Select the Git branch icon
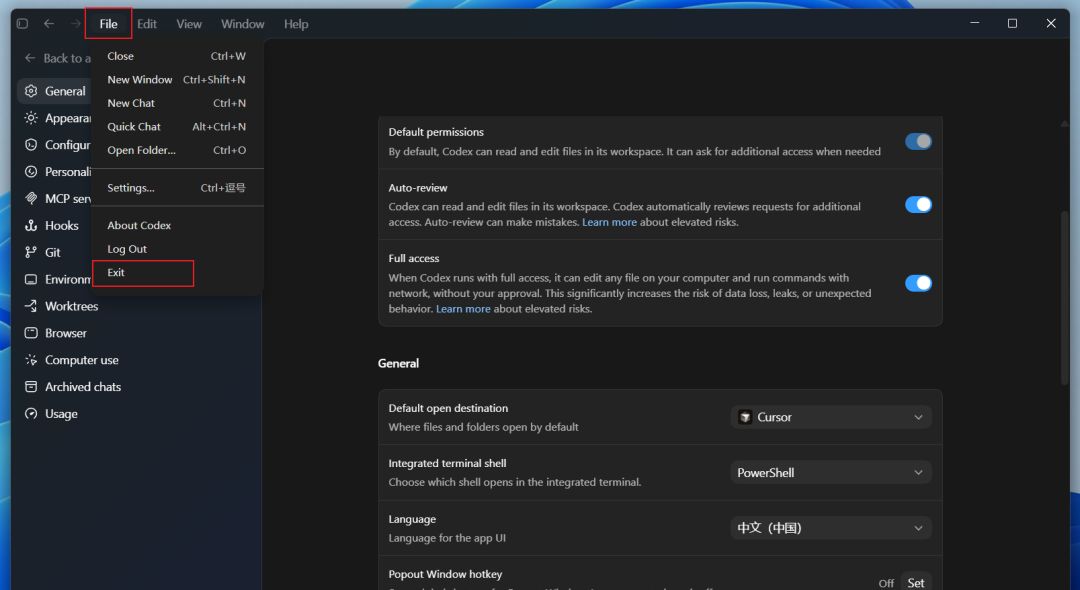Screen dimensions: 1080x590 31,252
